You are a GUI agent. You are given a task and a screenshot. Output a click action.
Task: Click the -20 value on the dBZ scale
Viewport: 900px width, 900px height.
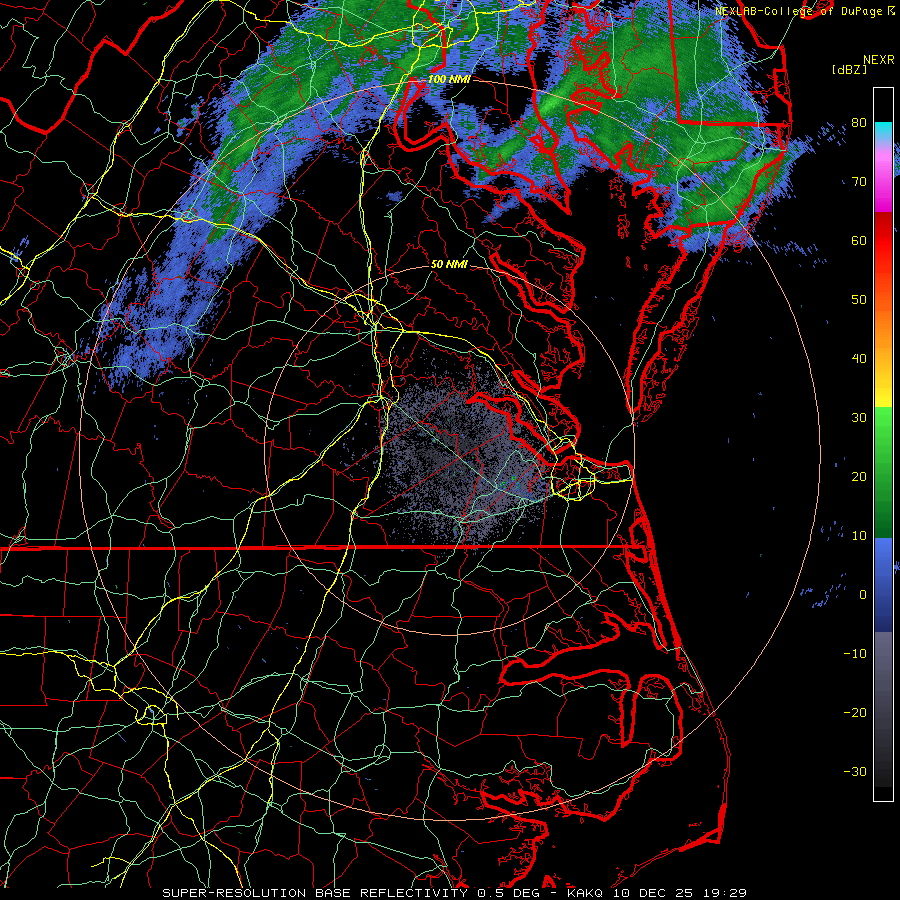tap(855, 713)
